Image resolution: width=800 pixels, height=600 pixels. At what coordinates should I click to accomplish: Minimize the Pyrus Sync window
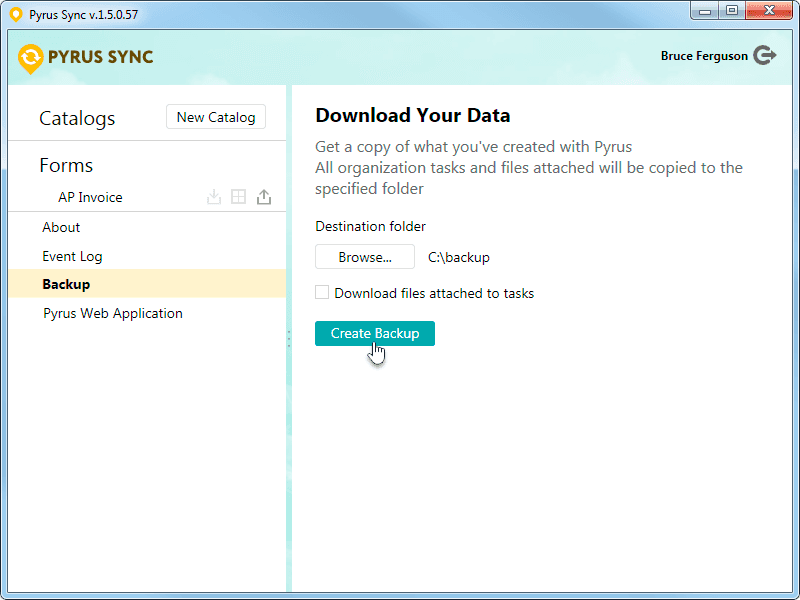coord(705,10)
